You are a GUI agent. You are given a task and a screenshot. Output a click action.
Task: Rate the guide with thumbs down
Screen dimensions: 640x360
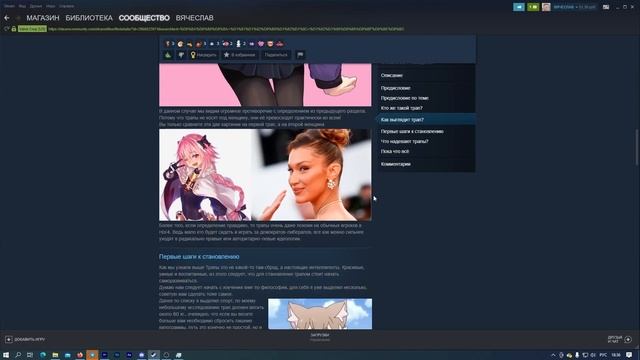(181, 55)
